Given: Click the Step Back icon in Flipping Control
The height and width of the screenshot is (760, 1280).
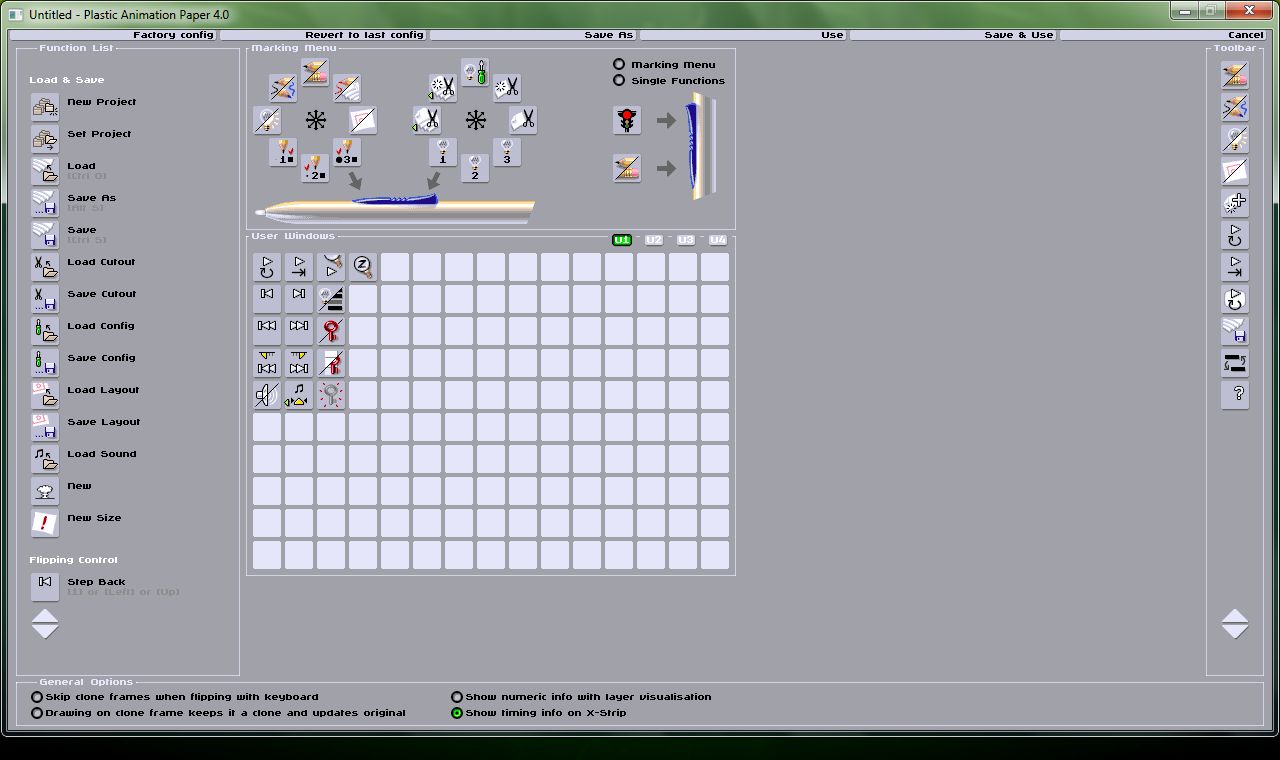Looking at the screenshot, I should click(x=45, y=587).
